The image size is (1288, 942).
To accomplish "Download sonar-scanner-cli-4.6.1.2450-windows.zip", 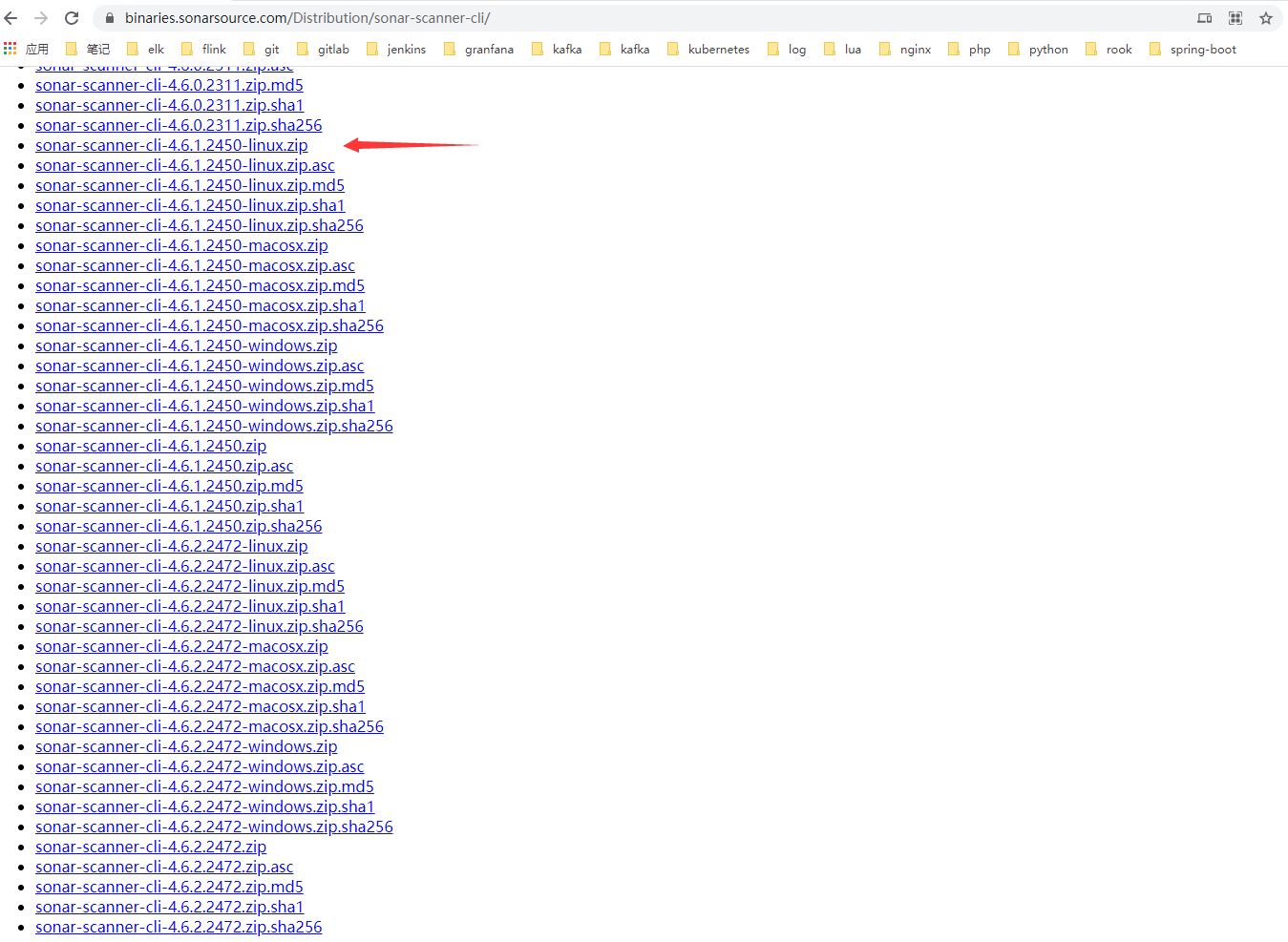I will [186, 345].
